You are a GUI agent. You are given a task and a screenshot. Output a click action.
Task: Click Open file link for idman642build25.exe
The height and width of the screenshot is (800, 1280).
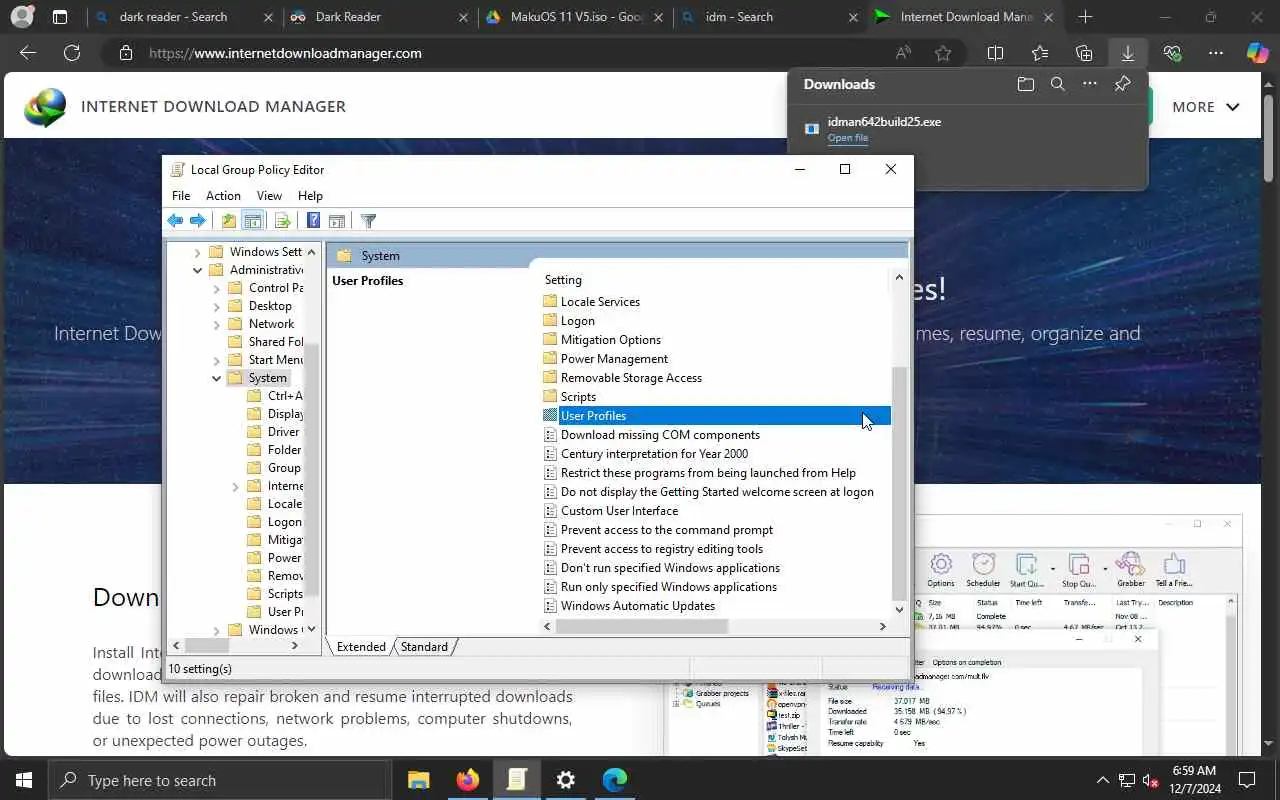[848, 138]
